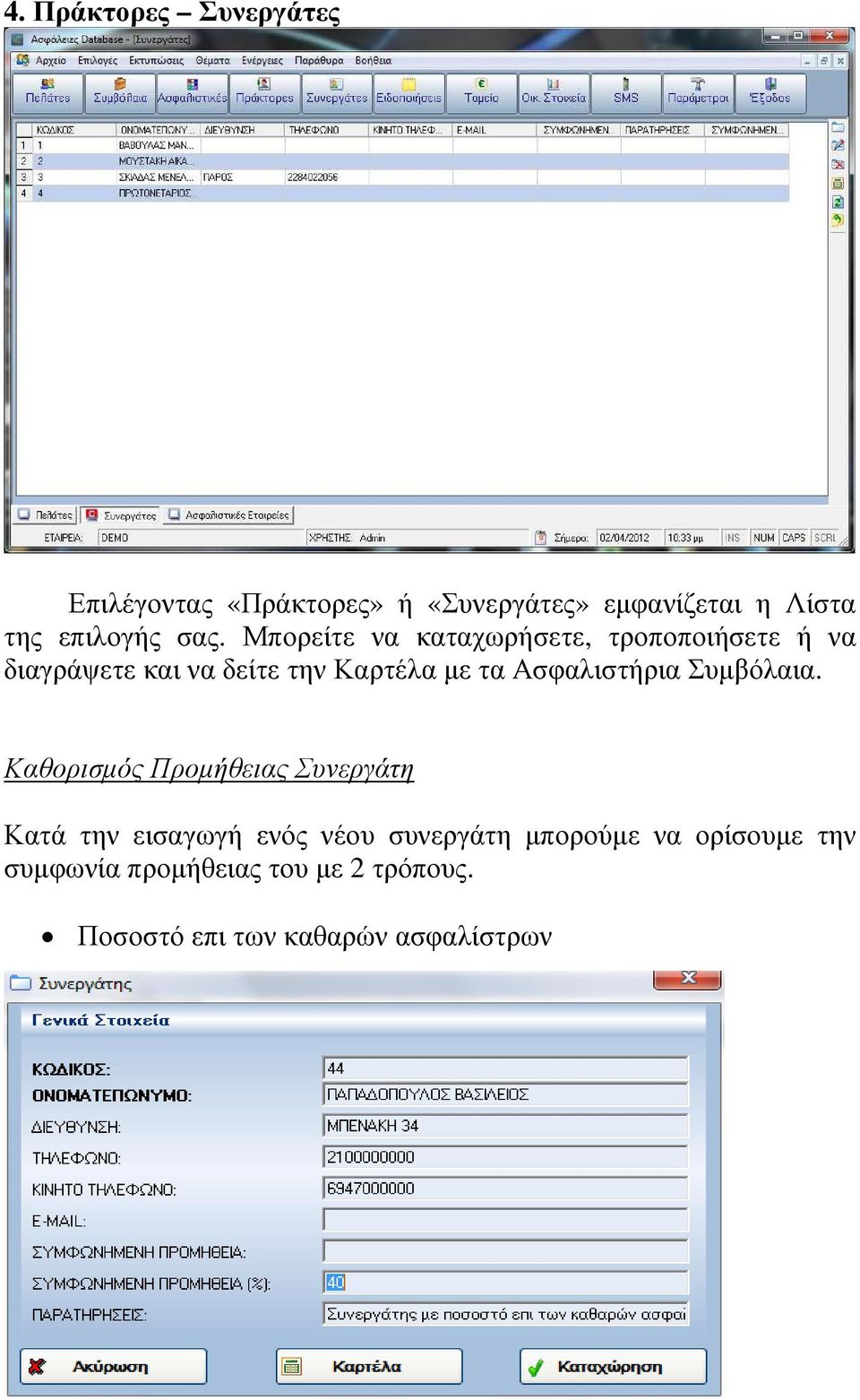Switch to the Συνεργάτες window tab
Image resolution: width=860 pixels, height=1400 pixels.
[121, 515]
